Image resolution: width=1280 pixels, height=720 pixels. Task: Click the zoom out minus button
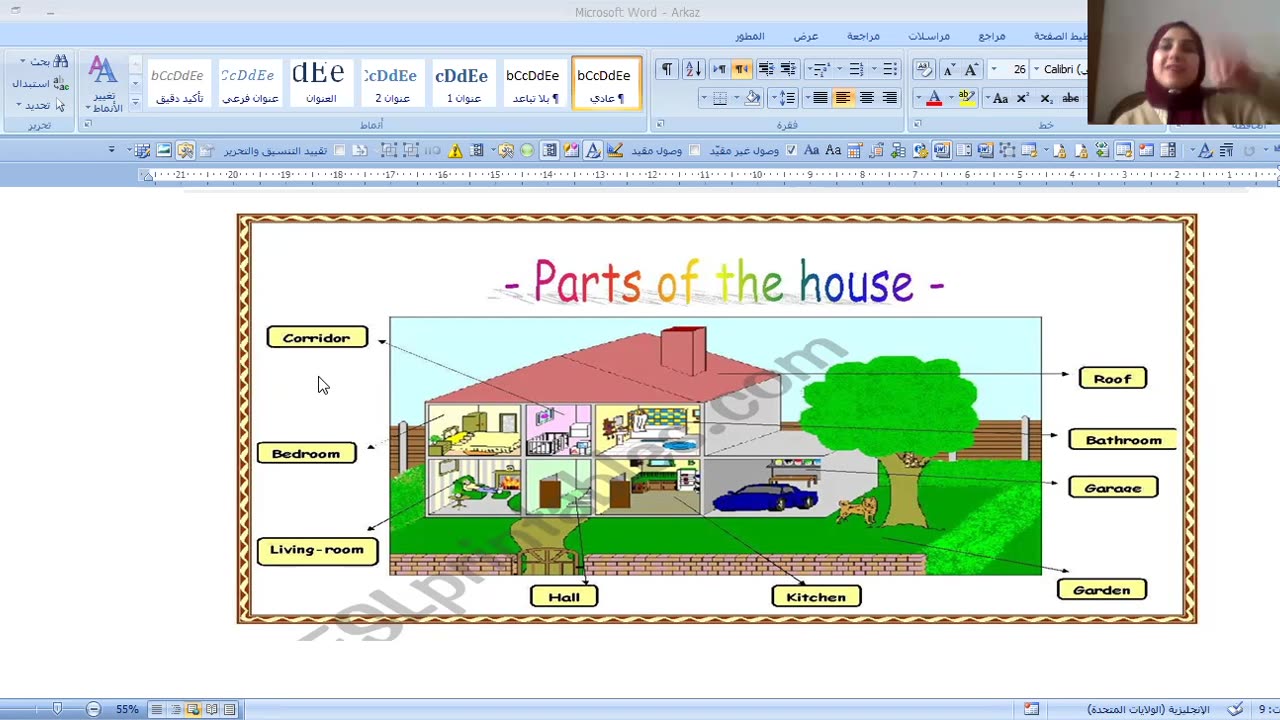click(93, 709)
